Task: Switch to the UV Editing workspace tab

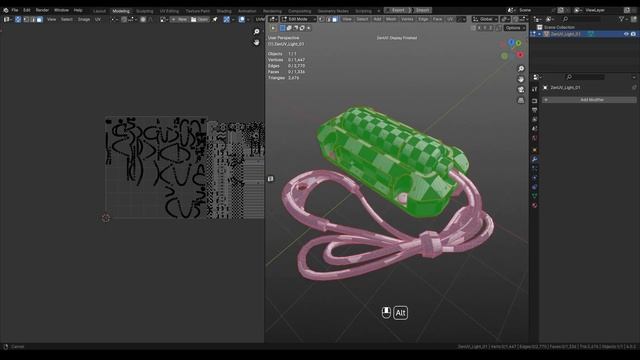Action: 169,11
